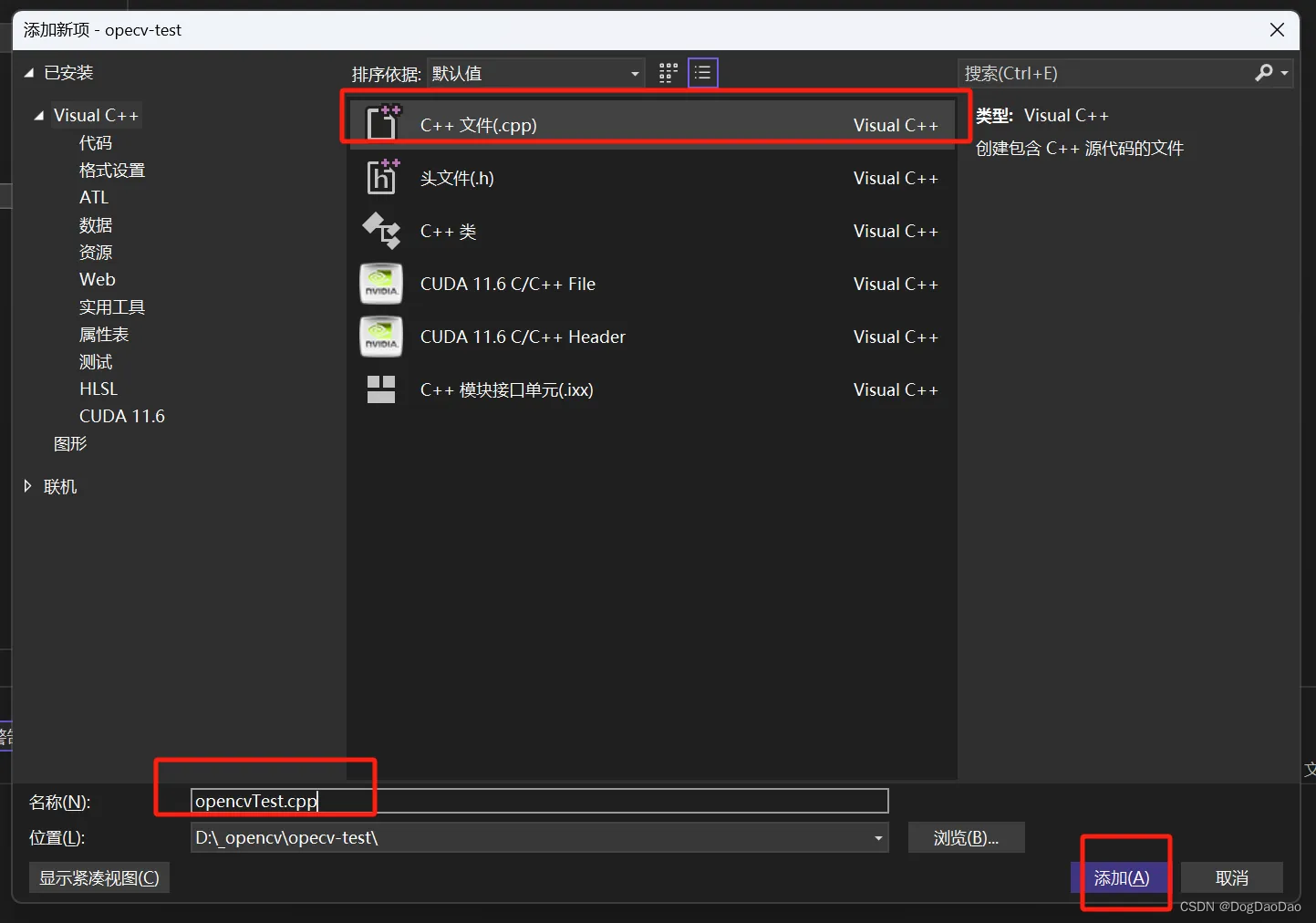Click the CUDA 11.6 C/C++ File name
1316x923 pixels.
click(508, 284)
